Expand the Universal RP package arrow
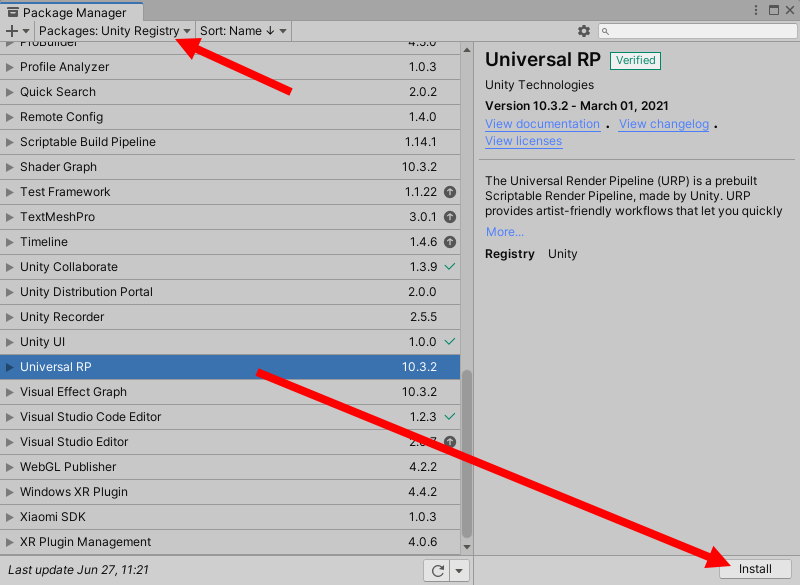800x585 pixels. click(x=9, y=367)
